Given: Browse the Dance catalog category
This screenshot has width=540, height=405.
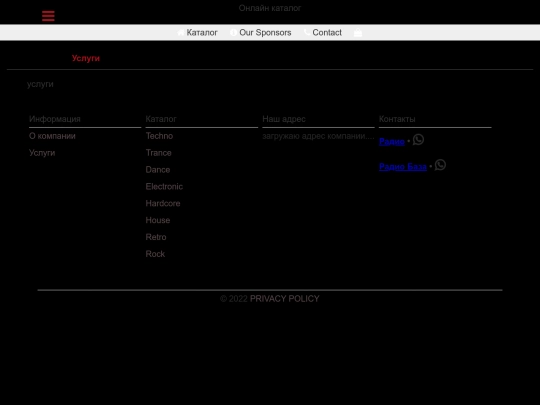Looking at the screenshot, I should click(158, 170).
